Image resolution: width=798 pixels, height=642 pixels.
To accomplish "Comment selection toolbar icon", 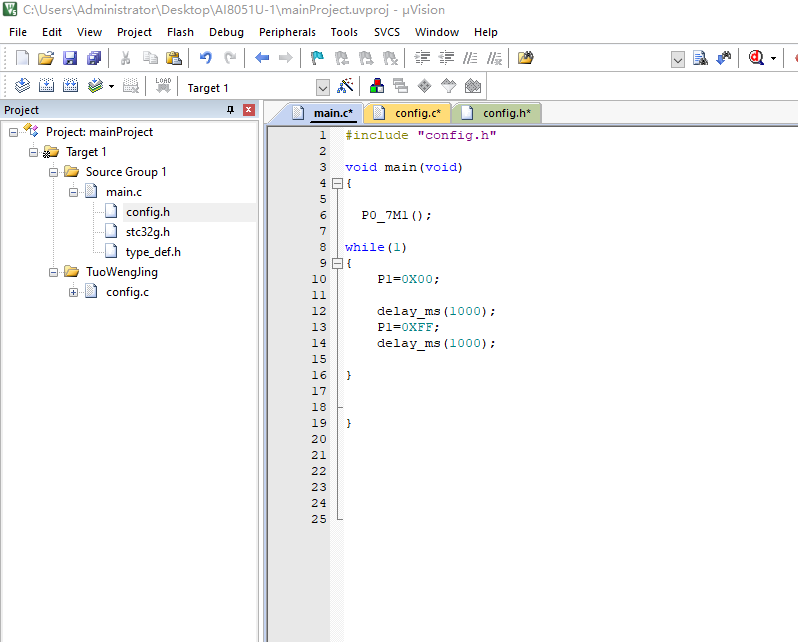I will pyautogui.click(x=470, y=58).
